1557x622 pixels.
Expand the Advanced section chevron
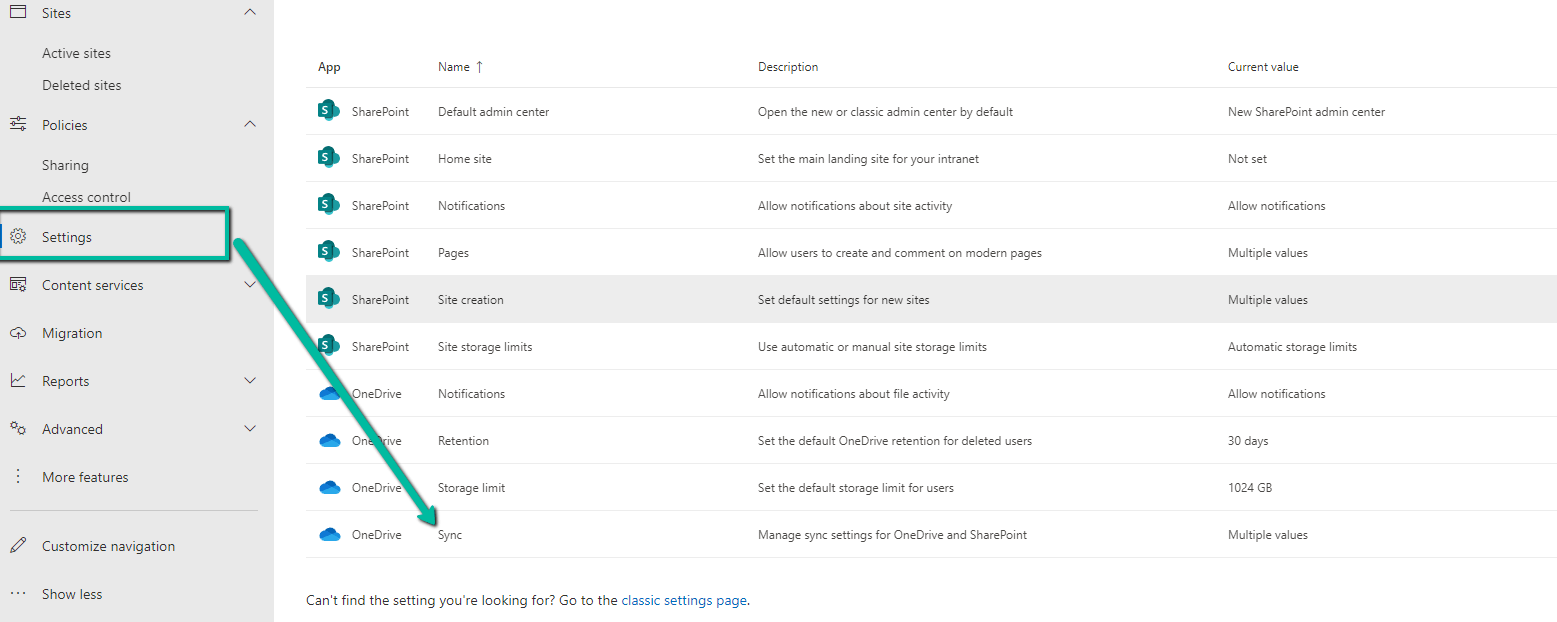click(250, 429)
